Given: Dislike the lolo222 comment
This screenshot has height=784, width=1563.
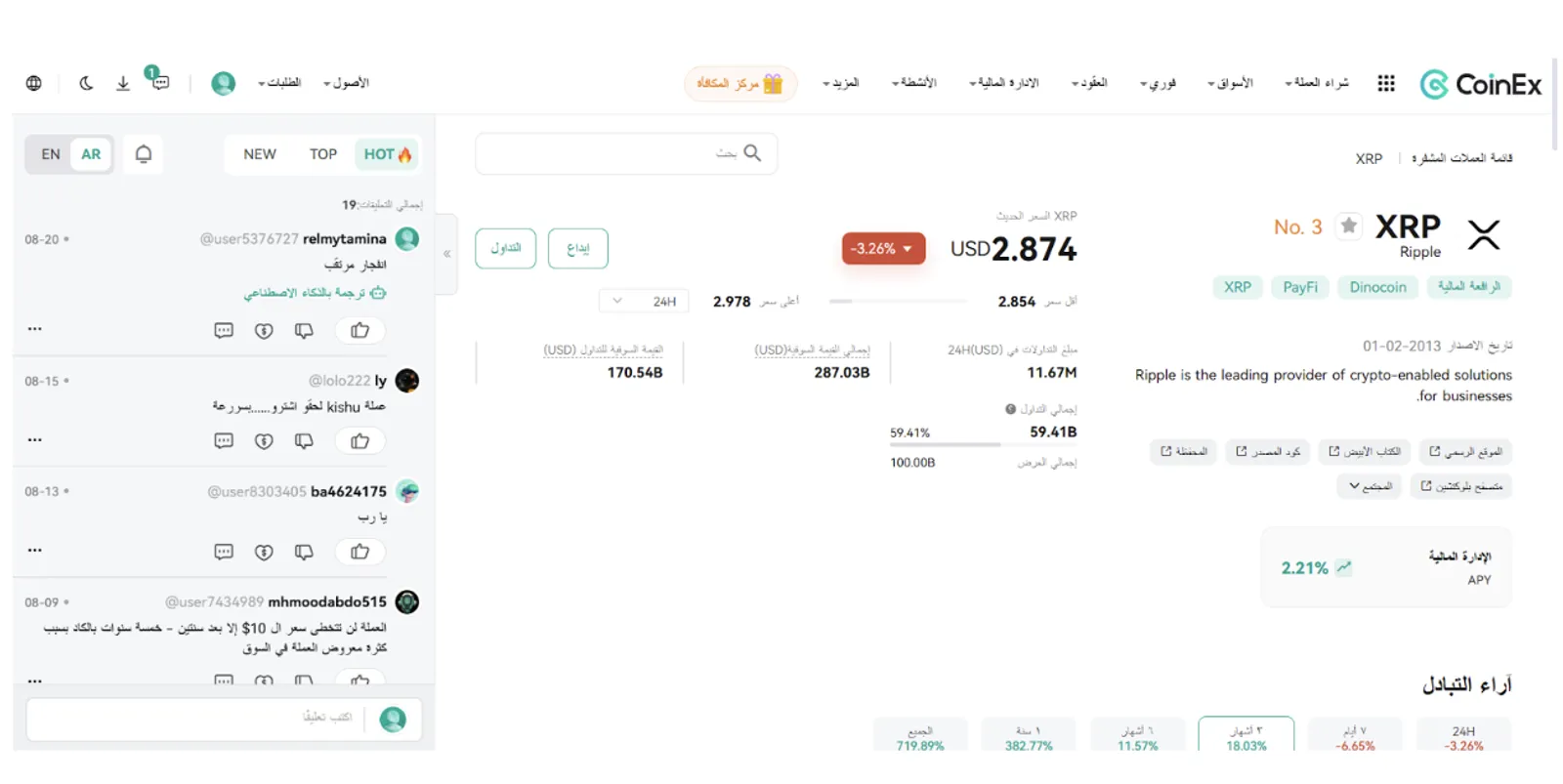Looking at the screenshot, I should click(304, 441).
